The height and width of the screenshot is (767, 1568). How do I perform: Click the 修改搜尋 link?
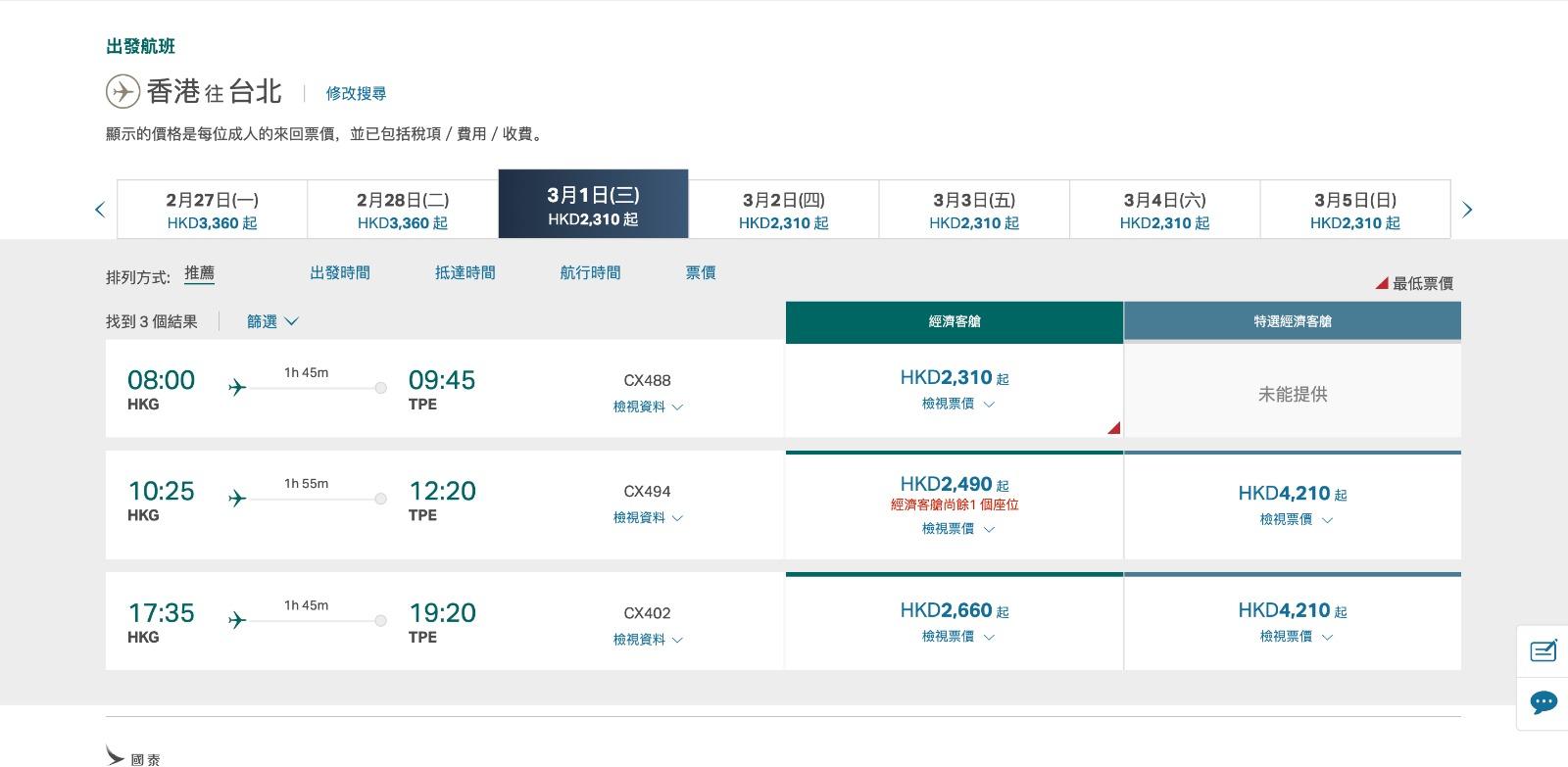tap(356, 94)
